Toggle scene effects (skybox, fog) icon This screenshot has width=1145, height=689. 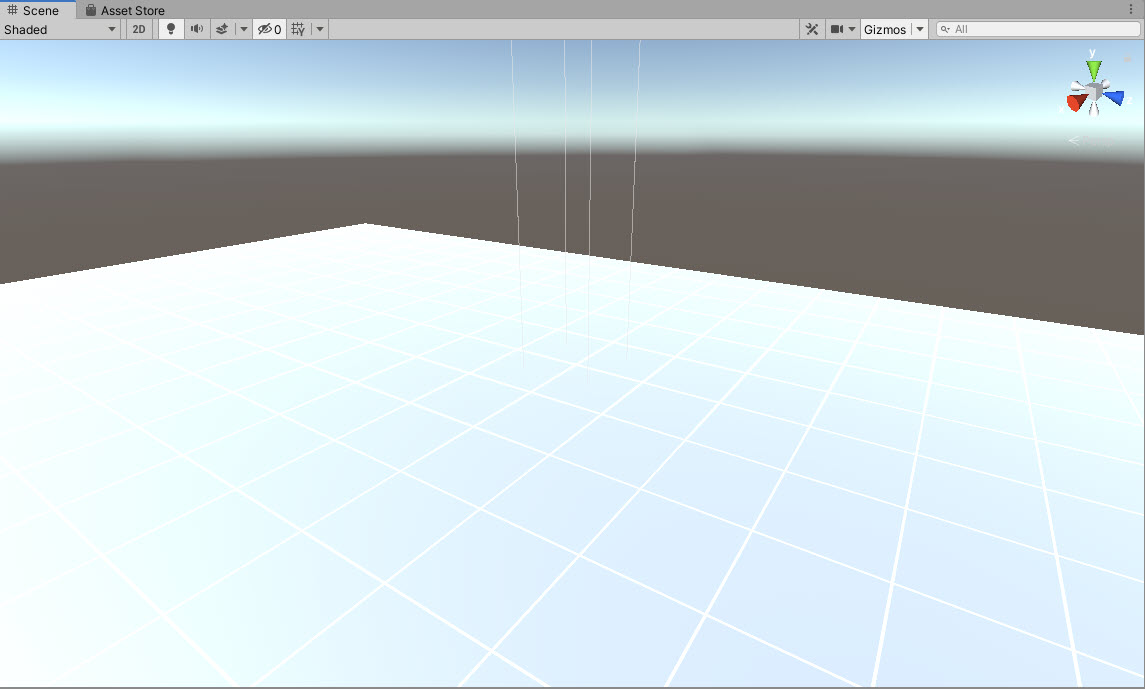tap(222, 29)
